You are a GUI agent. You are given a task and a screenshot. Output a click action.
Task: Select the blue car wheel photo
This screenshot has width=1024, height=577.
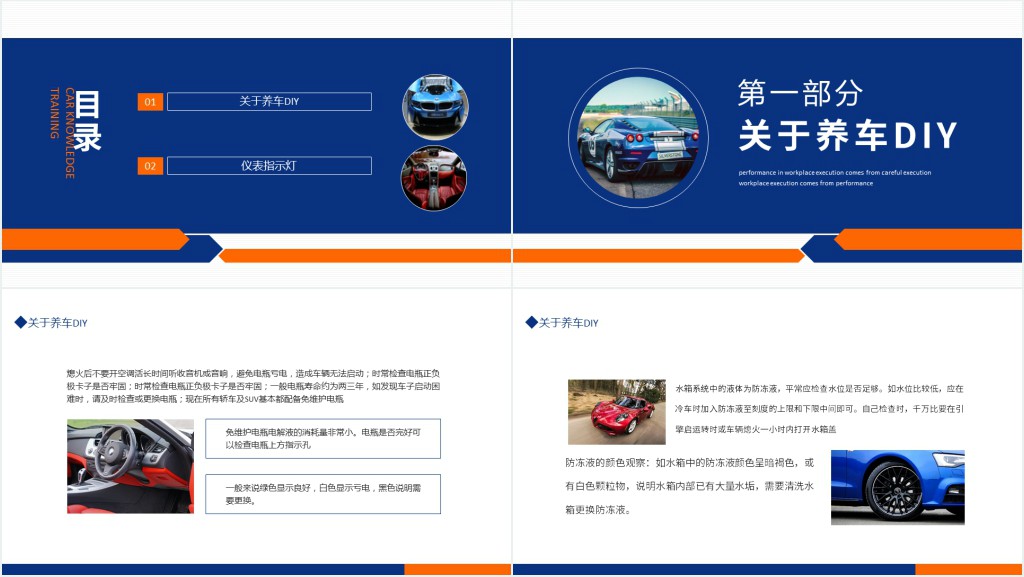897,487
